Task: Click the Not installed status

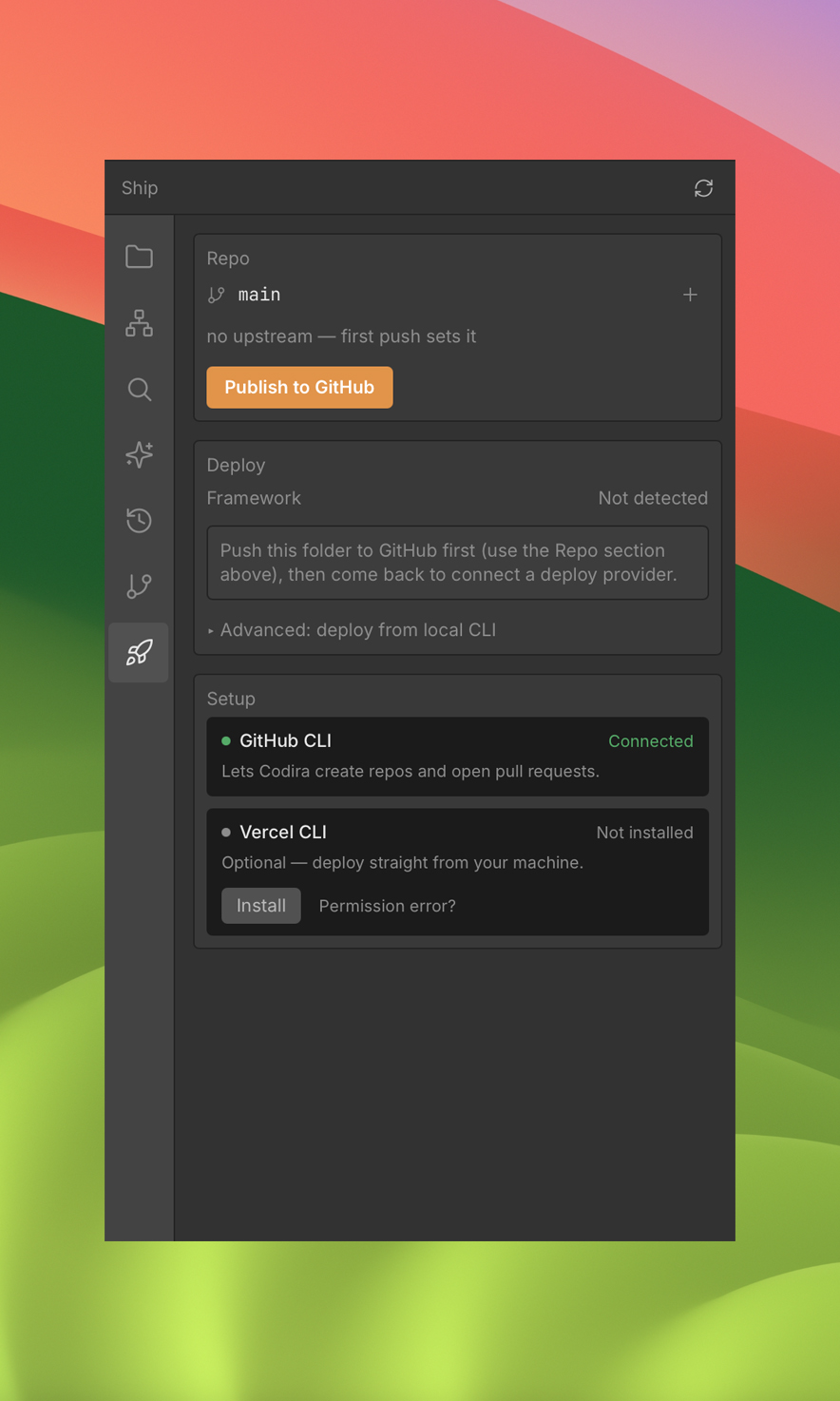Action: (x=644, y=833)
